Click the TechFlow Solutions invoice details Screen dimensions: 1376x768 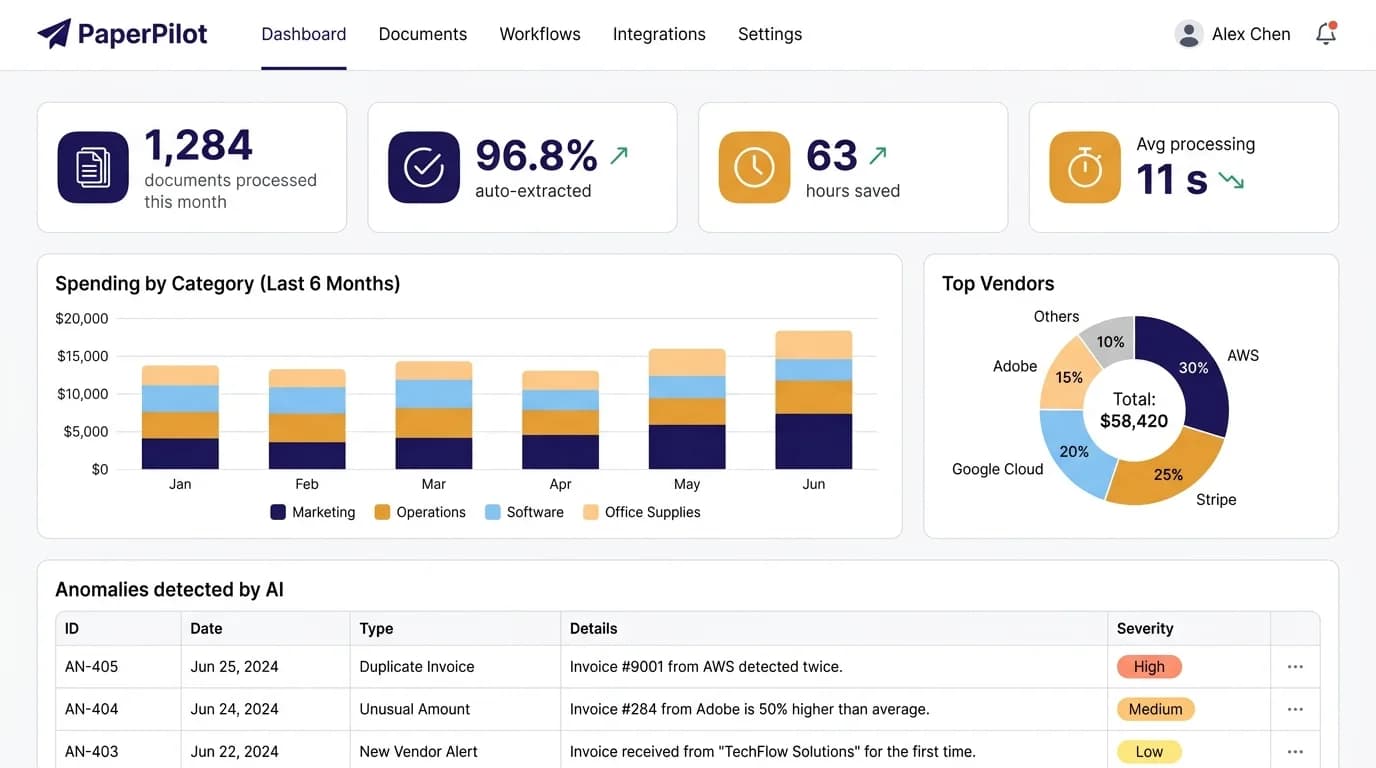pyautogui.click(x=773, y=752)
